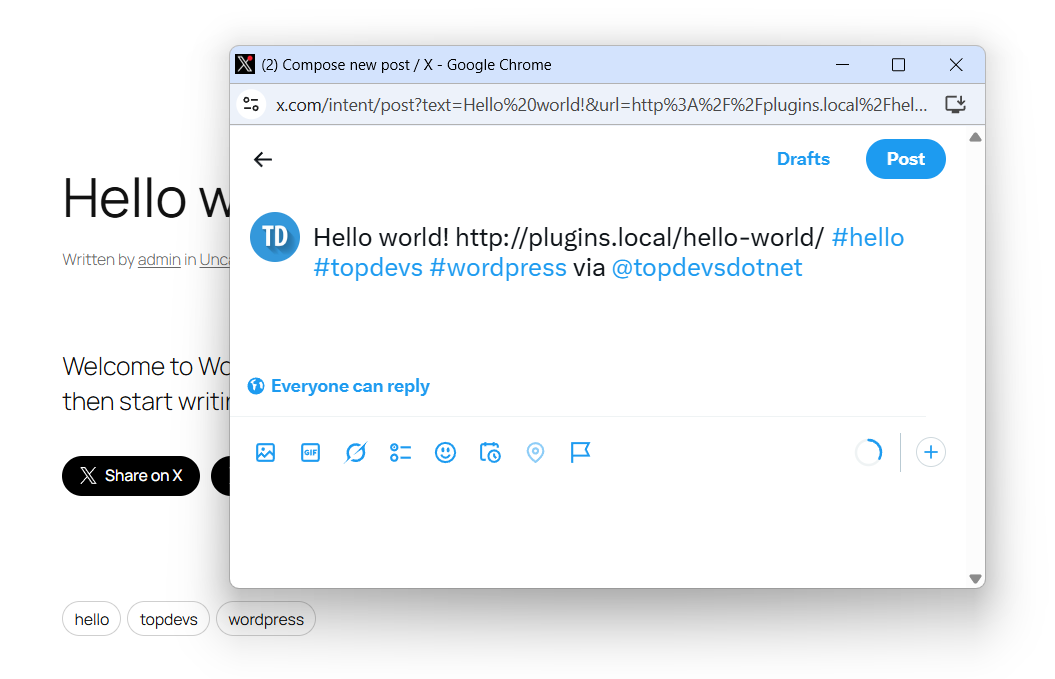Open the emoji picker
Image resolution: width=1055 pixels, height=679 pixels.
(x=445, y=452)
